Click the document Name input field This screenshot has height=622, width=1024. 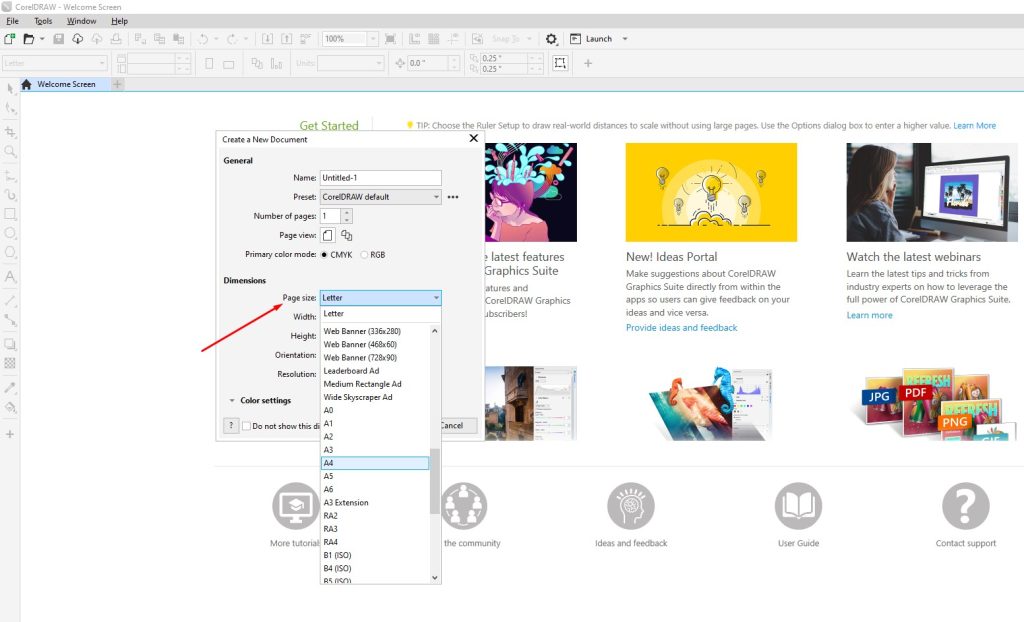point(380,178)
